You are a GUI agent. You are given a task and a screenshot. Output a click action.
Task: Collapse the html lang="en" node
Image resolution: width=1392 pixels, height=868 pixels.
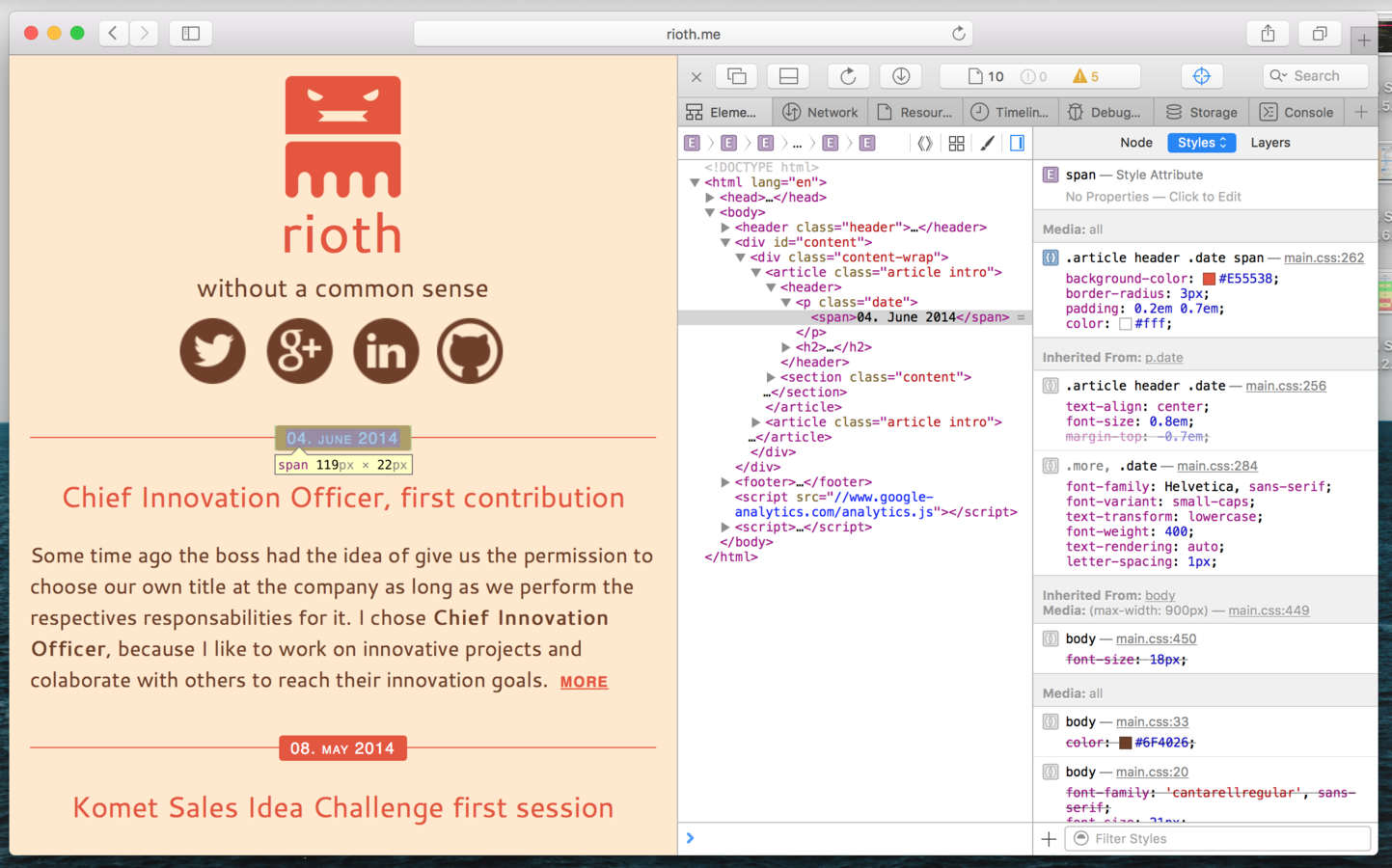695,182
